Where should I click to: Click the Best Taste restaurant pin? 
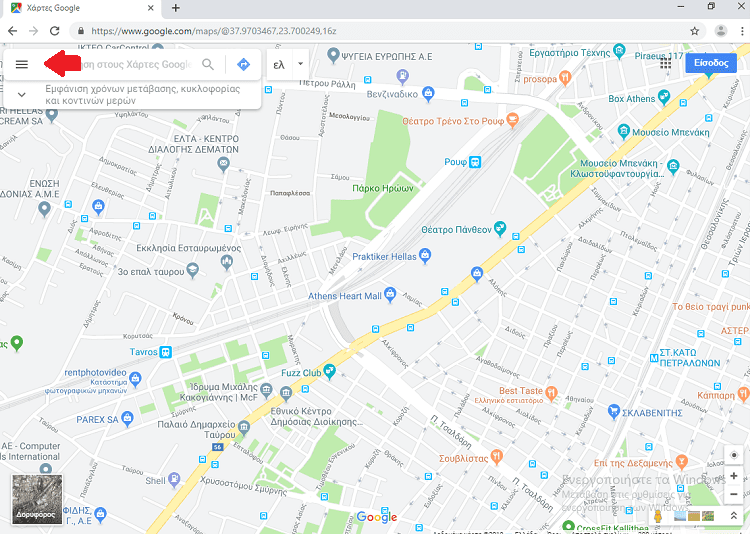point(551,393)
